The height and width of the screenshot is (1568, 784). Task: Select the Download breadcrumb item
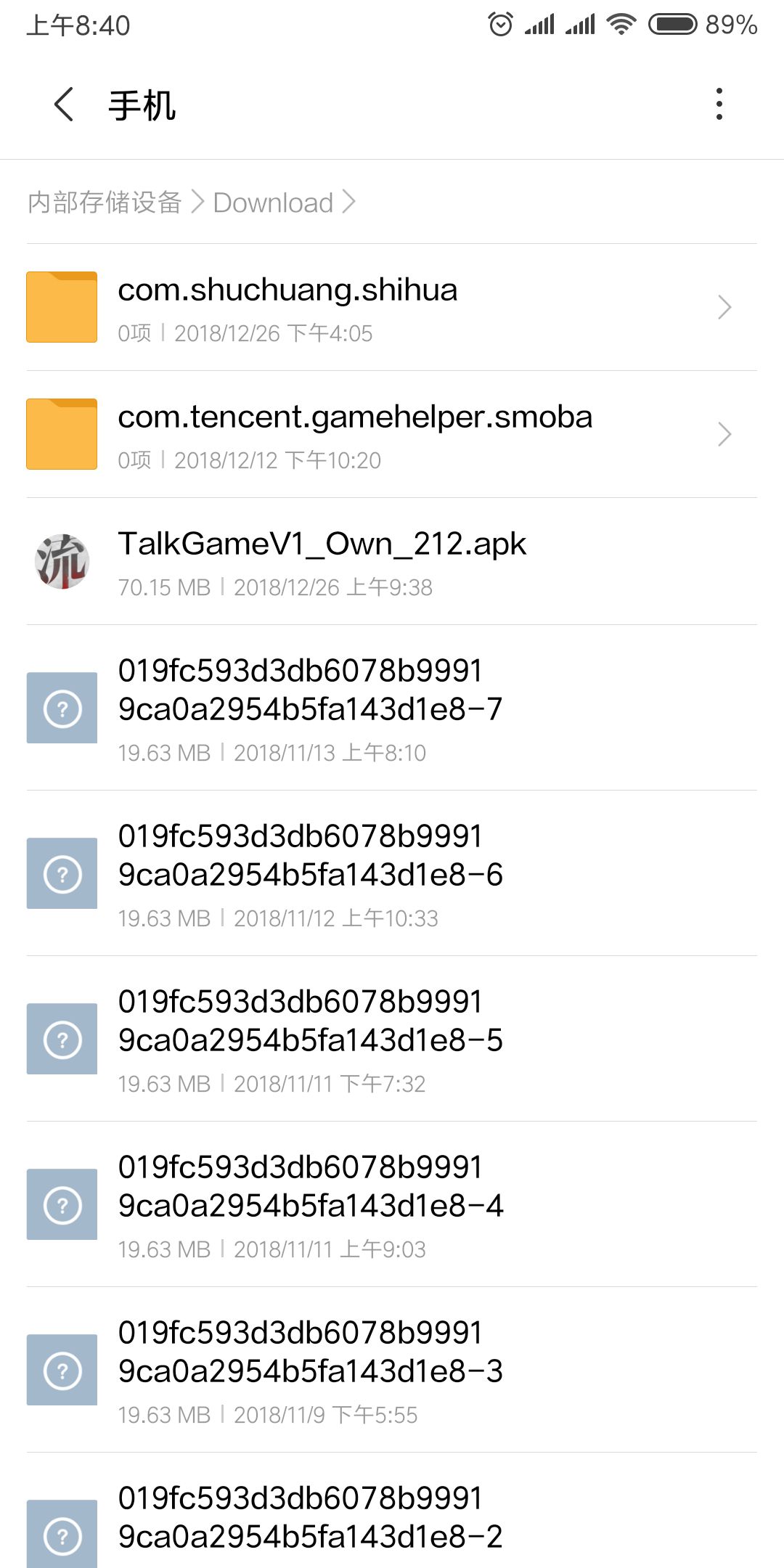[x=273, y=203]
